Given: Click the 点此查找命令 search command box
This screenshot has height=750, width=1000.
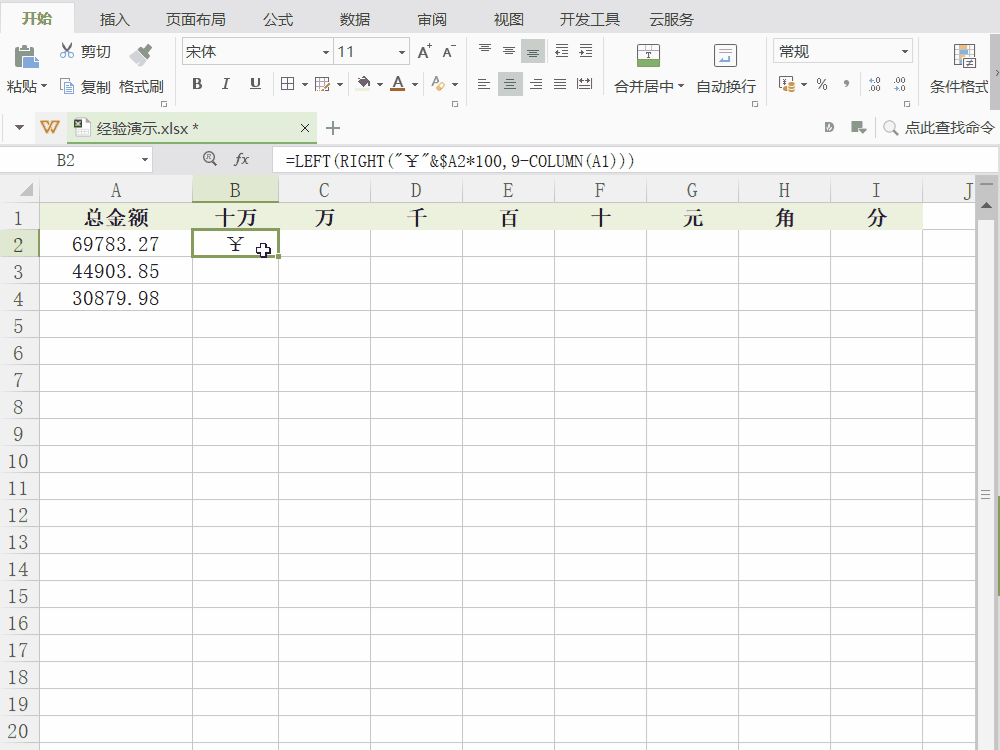Looking at the screenshot, I should (948, 128).
